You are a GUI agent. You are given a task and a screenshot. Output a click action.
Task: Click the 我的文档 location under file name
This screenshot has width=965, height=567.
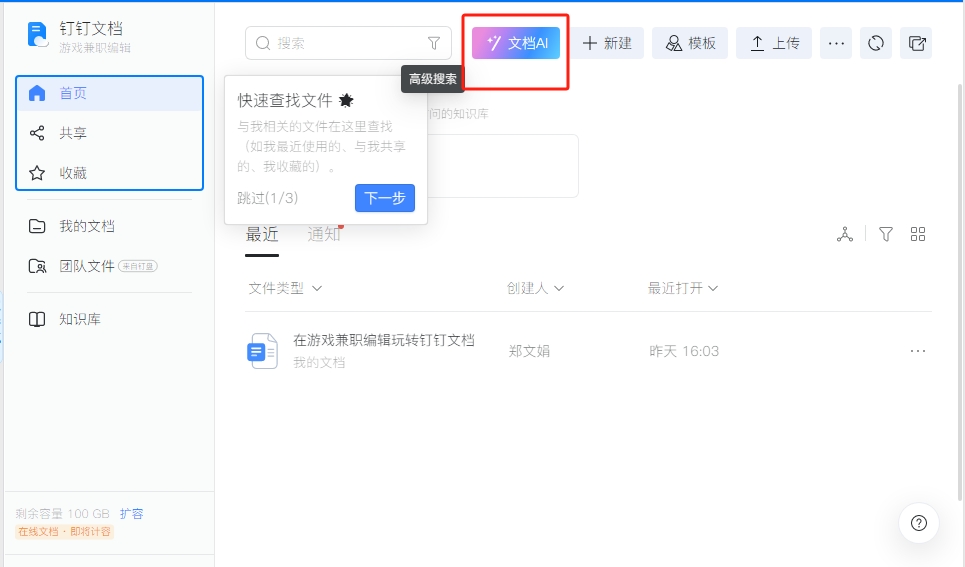[319, 363]
